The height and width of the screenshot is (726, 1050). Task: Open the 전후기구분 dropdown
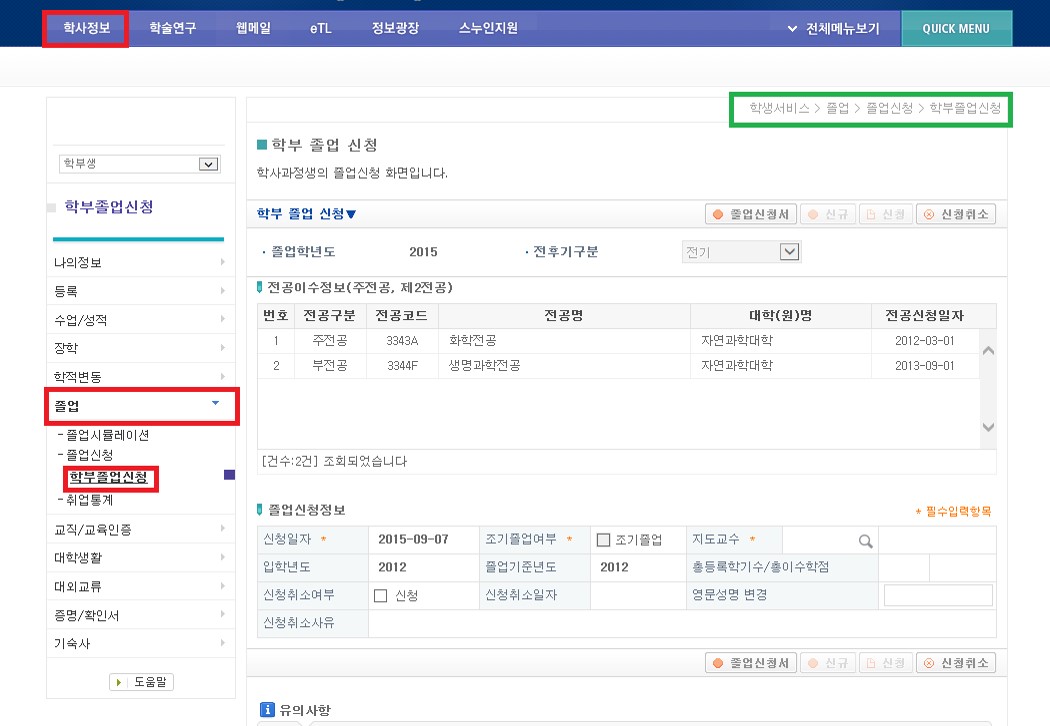point(789,252)
